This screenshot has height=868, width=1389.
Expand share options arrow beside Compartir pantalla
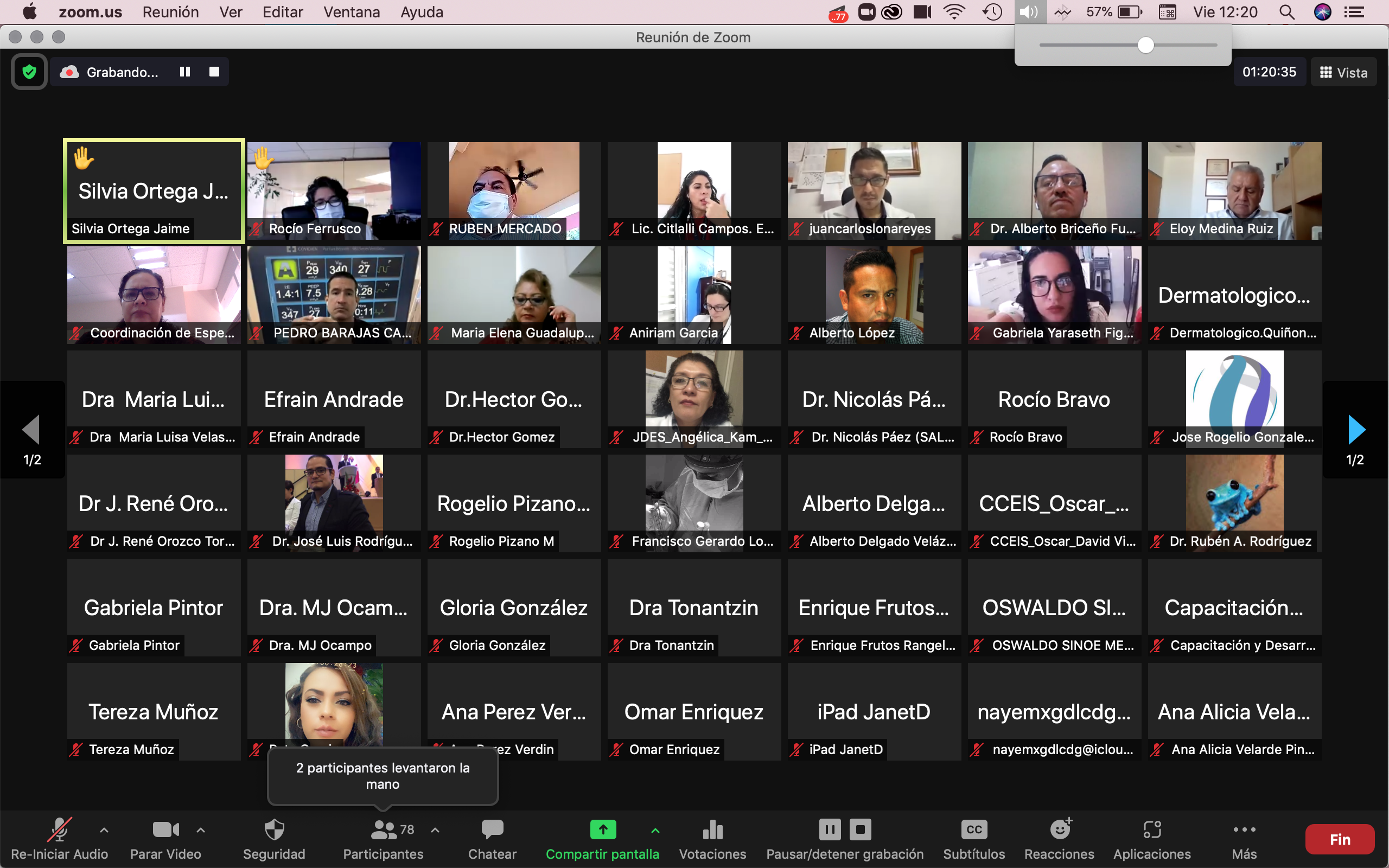[655, 830]
